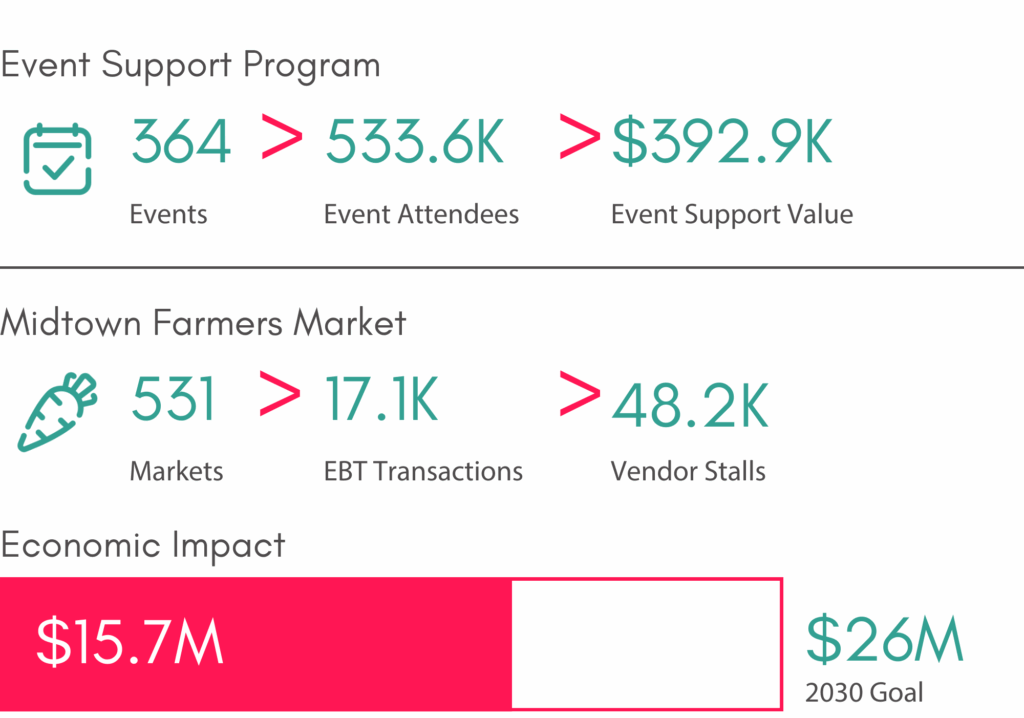Click the 531 Markets number
Viewport: 1024px width, 718px height.
[173, 400]
